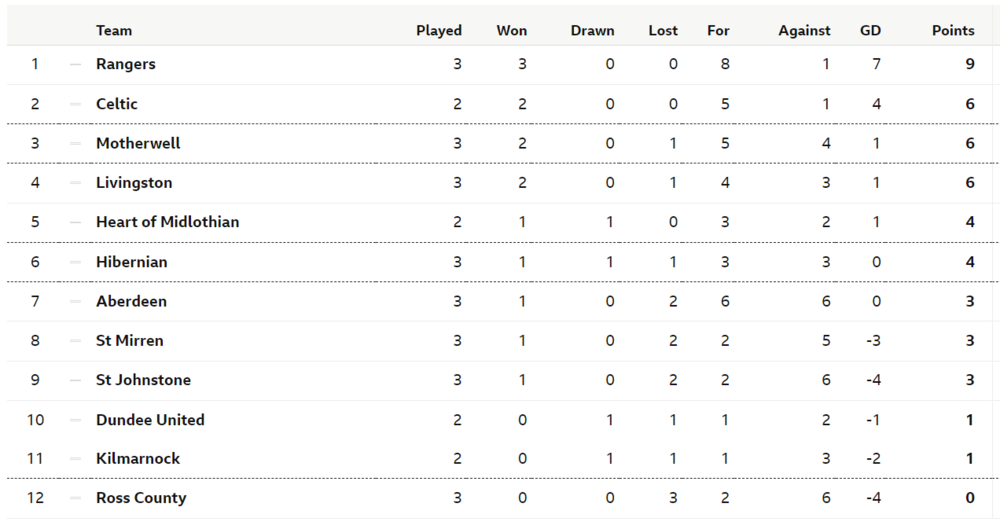Click the Livingston team name
Image resolution: width=1000 pixels, height=529 pixels.
coord(134,183)
